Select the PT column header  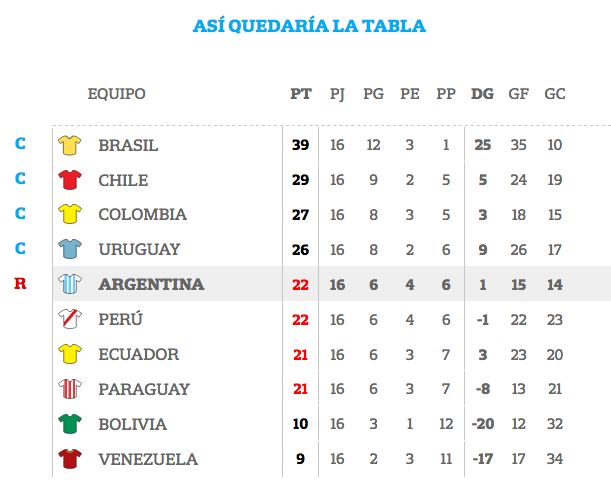click(x=300, y=94)
